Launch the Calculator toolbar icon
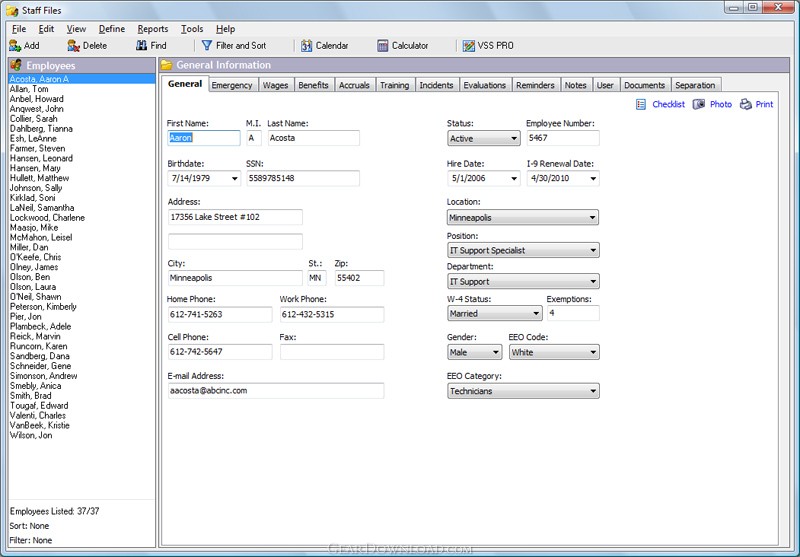Viewport: 800px width, 557px height. coord(383,46)
